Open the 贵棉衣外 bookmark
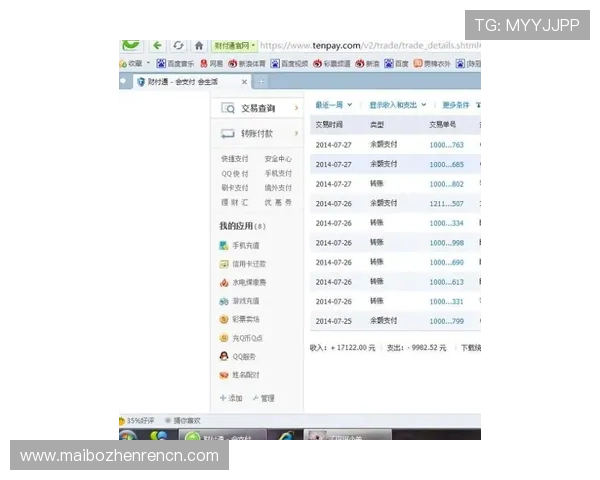Image resolution: width=600 pixels, height=480 pixels. 432,64
